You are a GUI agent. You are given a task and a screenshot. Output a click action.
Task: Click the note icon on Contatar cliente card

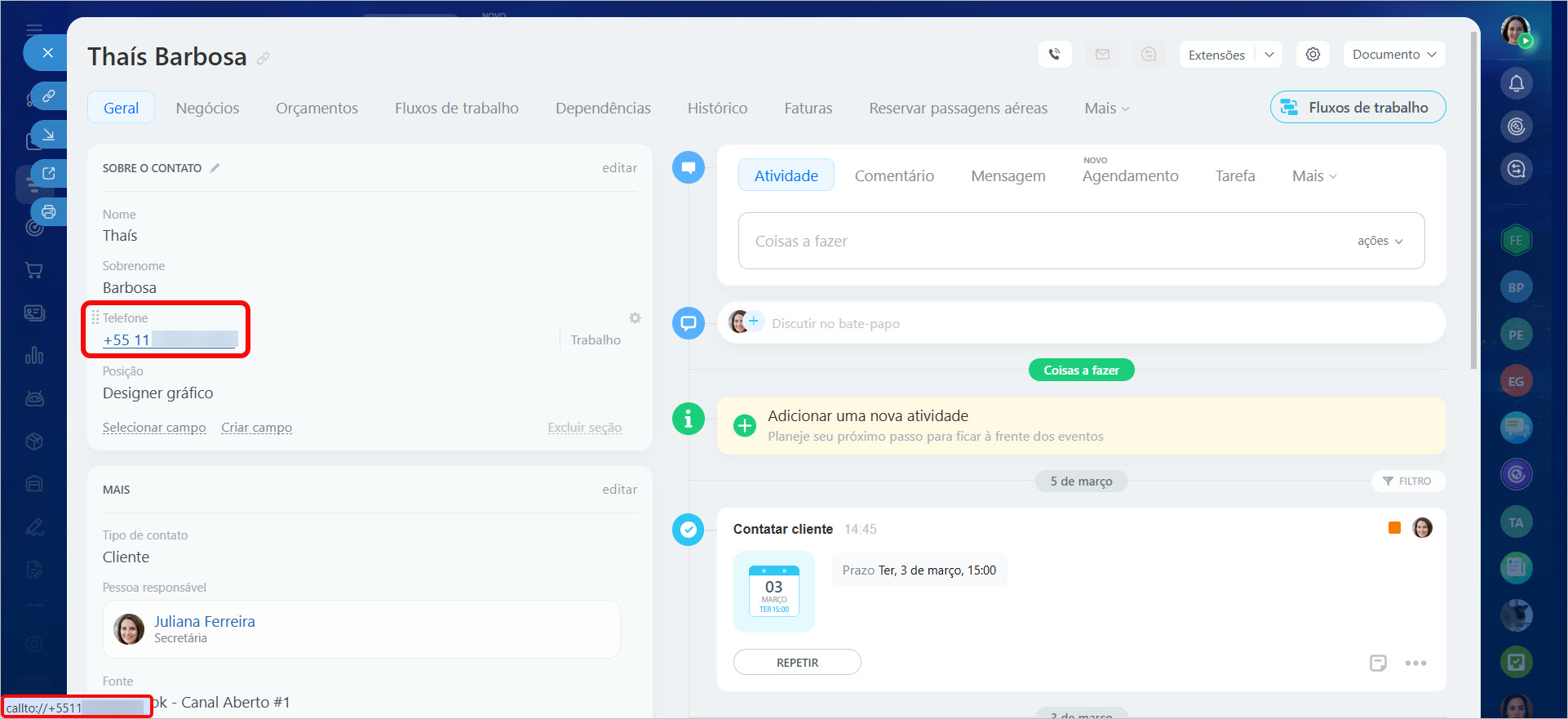[x=1378, y=664]
